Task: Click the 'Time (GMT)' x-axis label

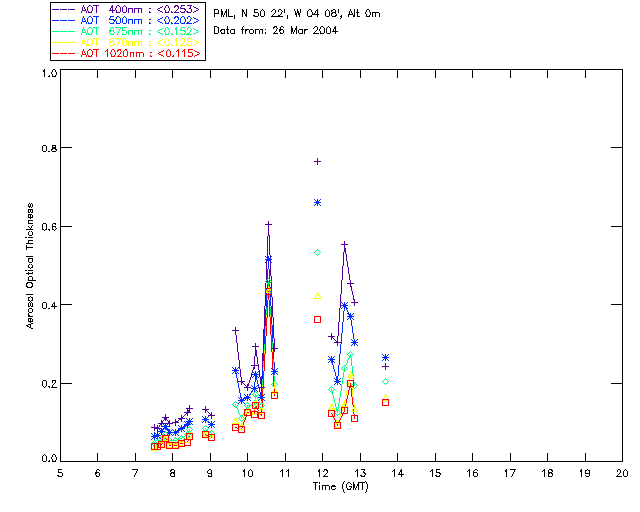Action: coord(340,487)
